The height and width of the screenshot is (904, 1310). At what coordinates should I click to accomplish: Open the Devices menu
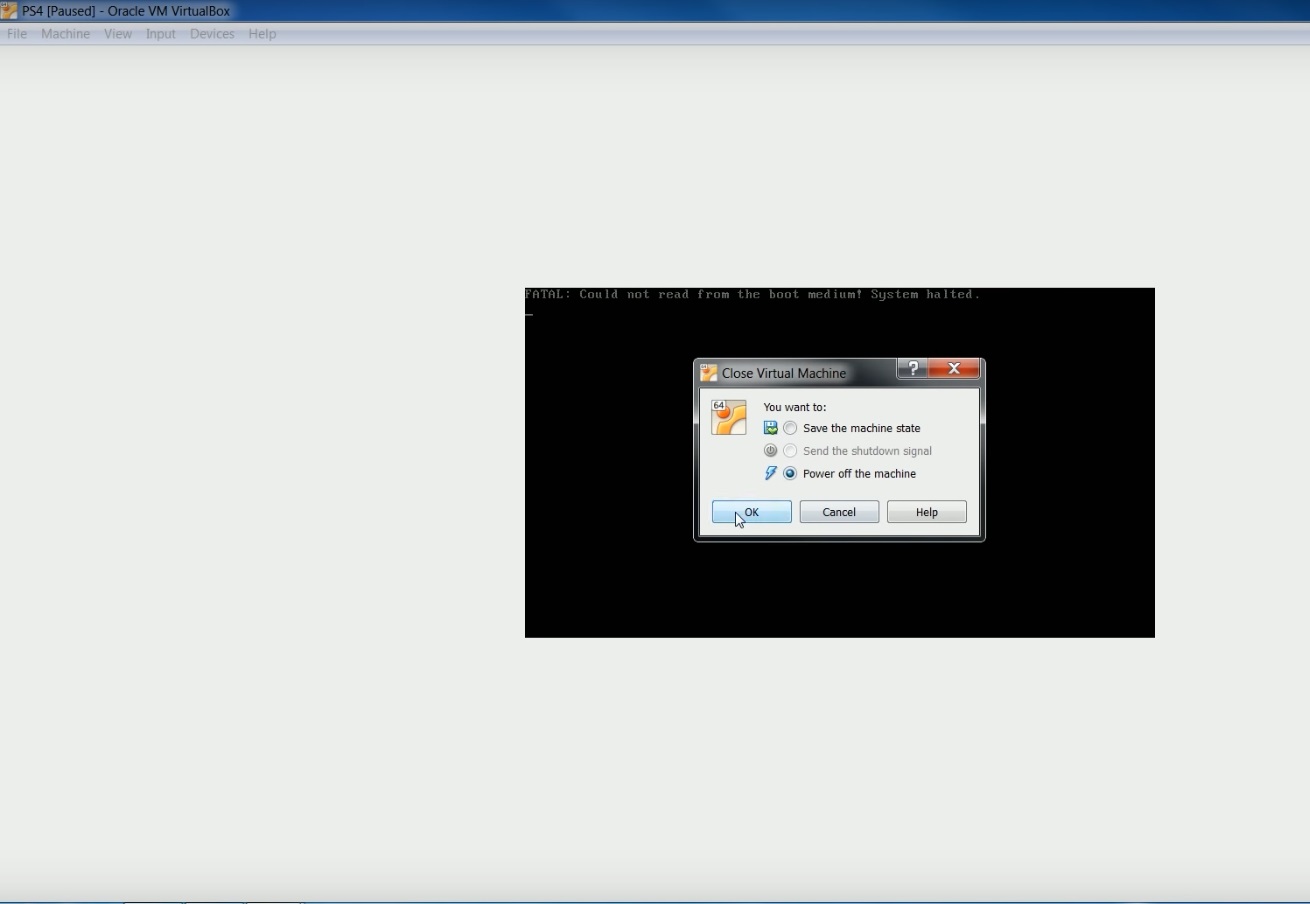coord(212,34)
